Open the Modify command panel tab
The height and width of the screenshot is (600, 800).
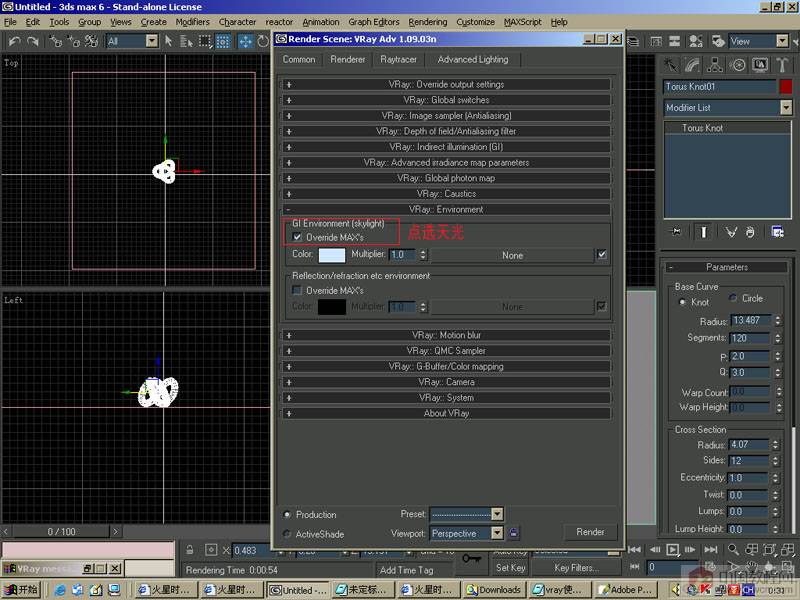[x=692, y=65]
